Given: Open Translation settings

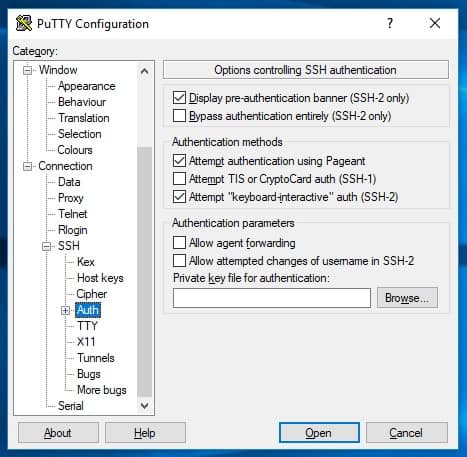Looking at the screenshot, I should click(84, 118).
